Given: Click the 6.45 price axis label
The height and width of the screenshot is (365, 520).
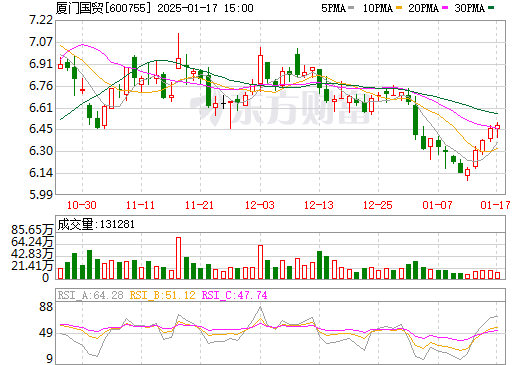Looking at the screenshot, I should [x=41, y=129].
